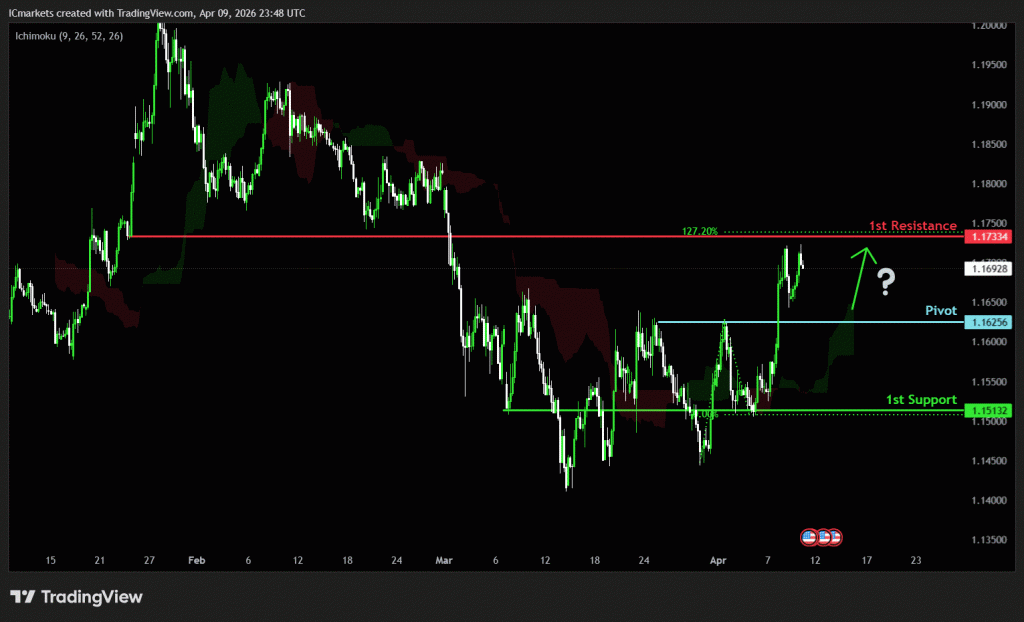Click the rightmost US flag economic event icon
The height and width of the screenshot is (622, 1024).
point(834,537)
